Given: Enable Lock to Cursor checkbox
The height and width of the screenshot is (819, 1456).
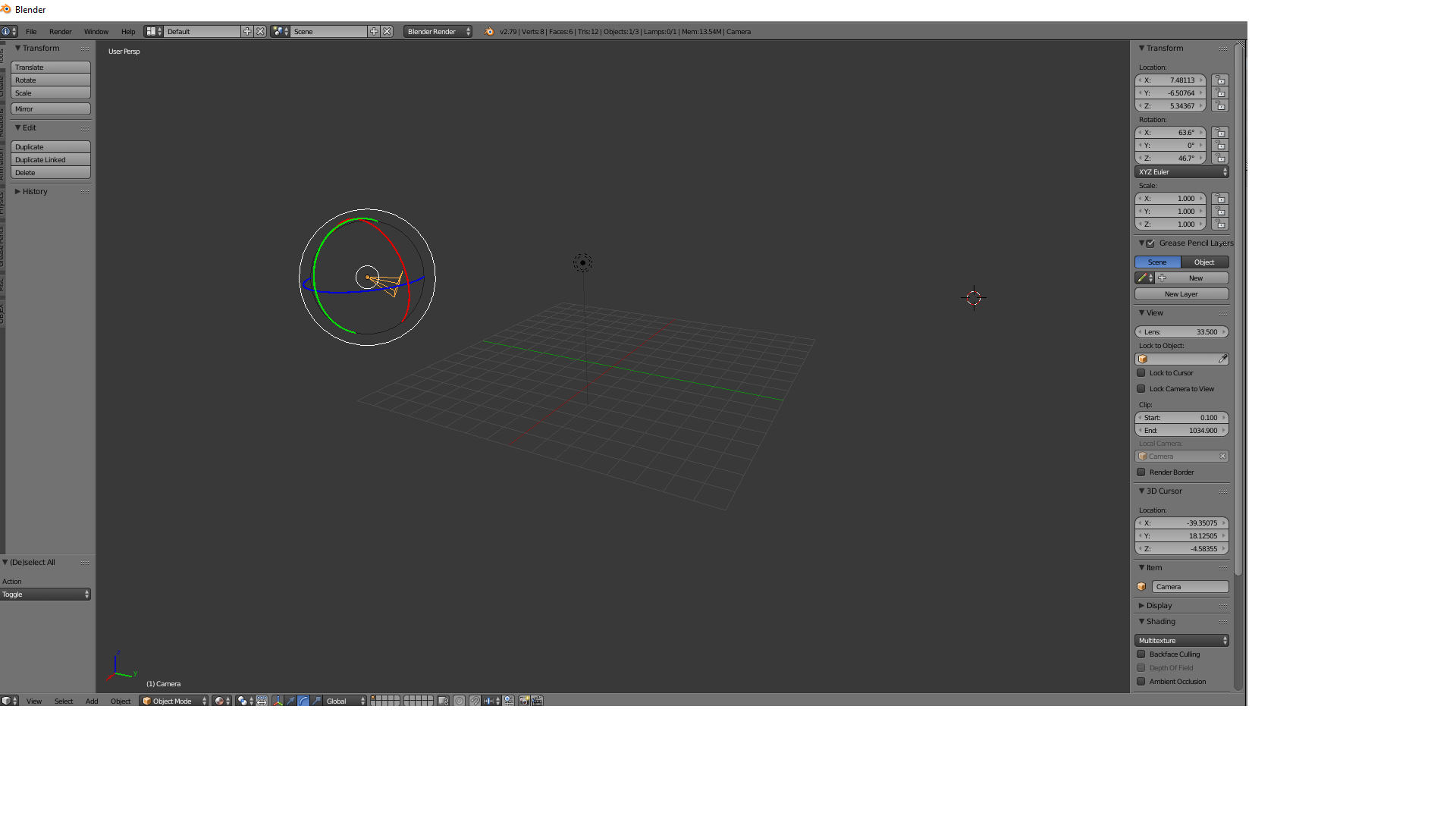Looking at the screenshot, I should 1141,373.
